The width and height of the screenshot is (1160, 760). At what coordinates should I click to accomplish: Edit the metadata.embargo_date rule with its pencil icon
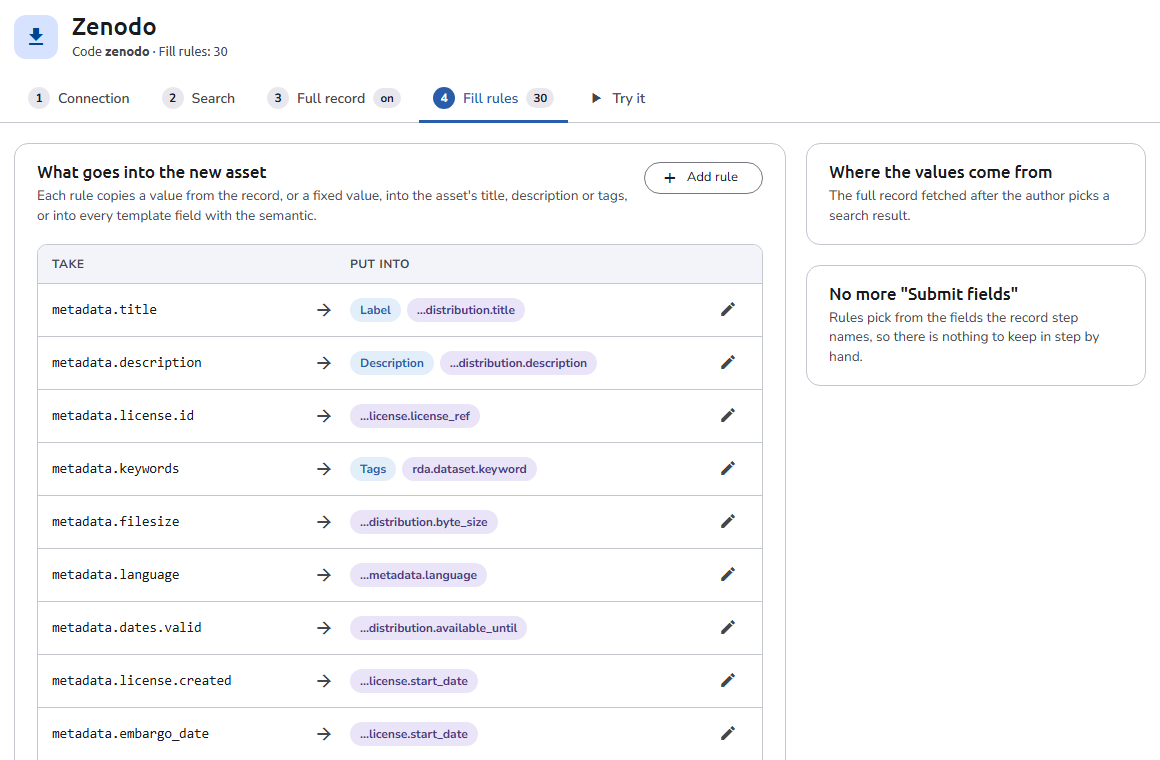pos(728,733)
